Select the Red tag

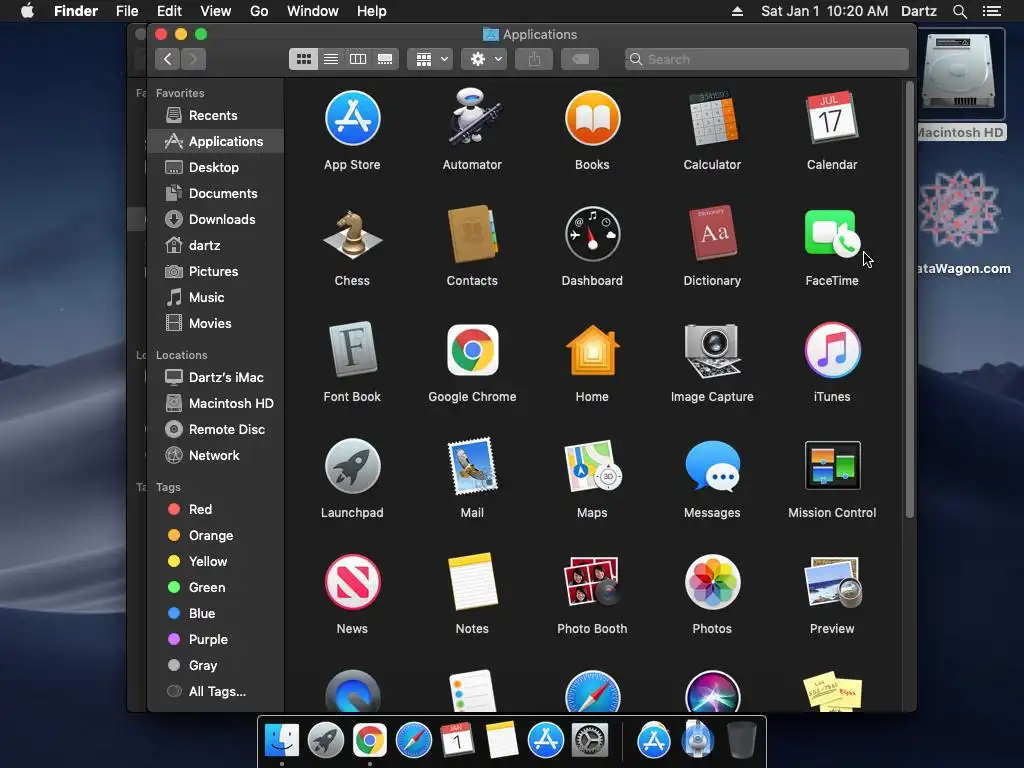point(216,509)
